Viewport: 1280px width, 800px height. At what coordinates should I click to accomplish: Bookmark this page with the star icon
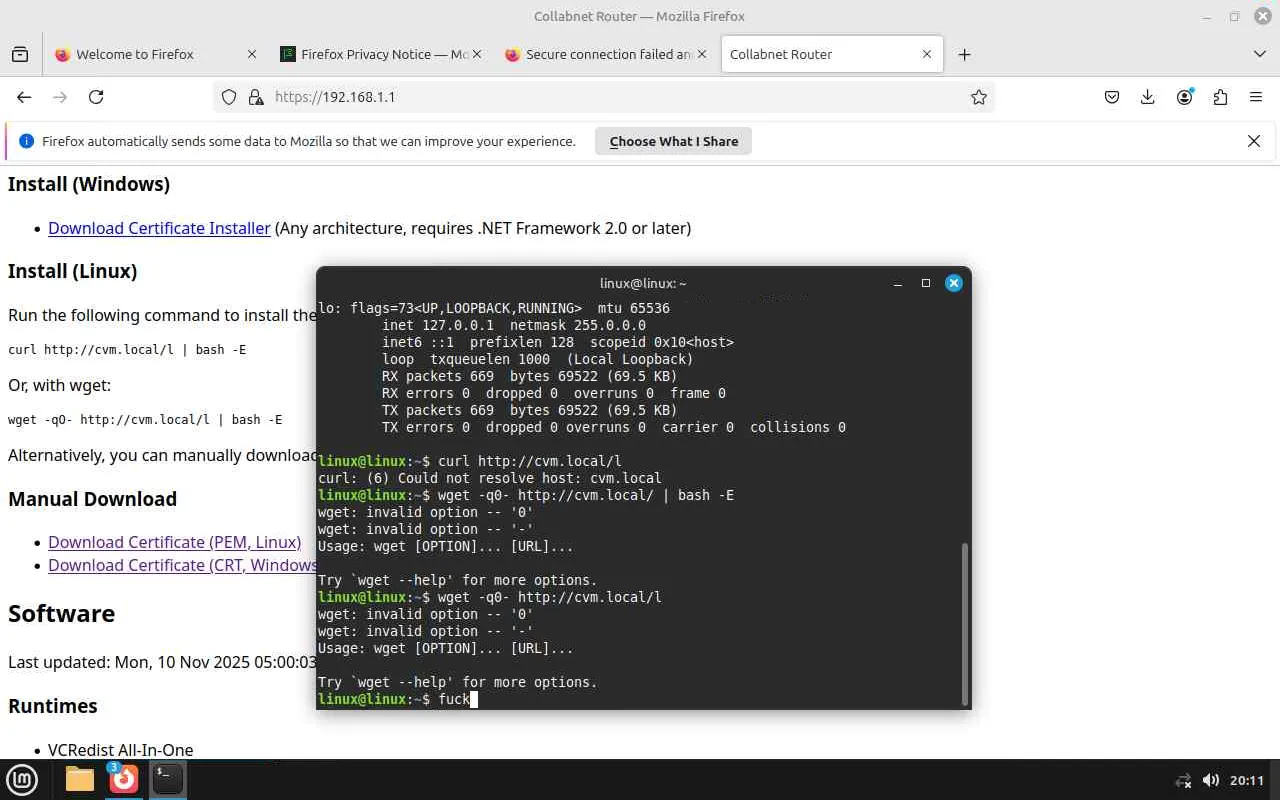click(x=979, y=97)
